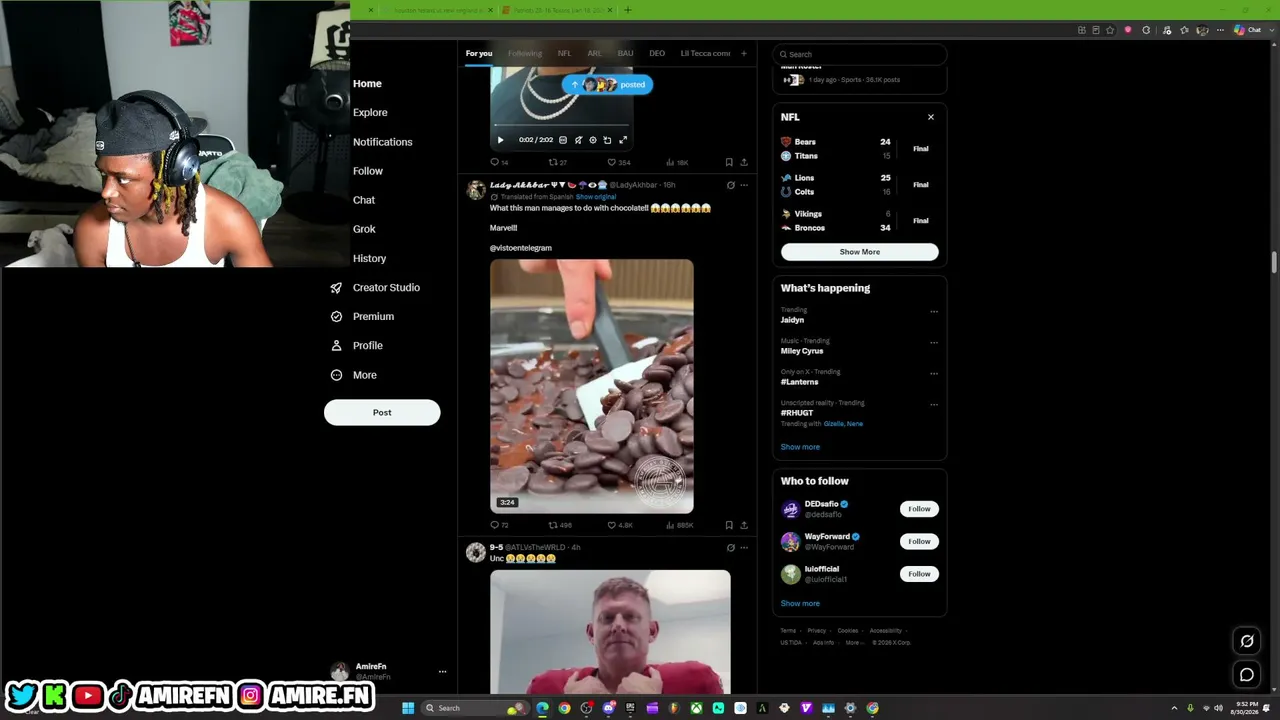The image size is (1280, 720).
Task: Open the BAU timeline tab
Action: click(626, 53)
